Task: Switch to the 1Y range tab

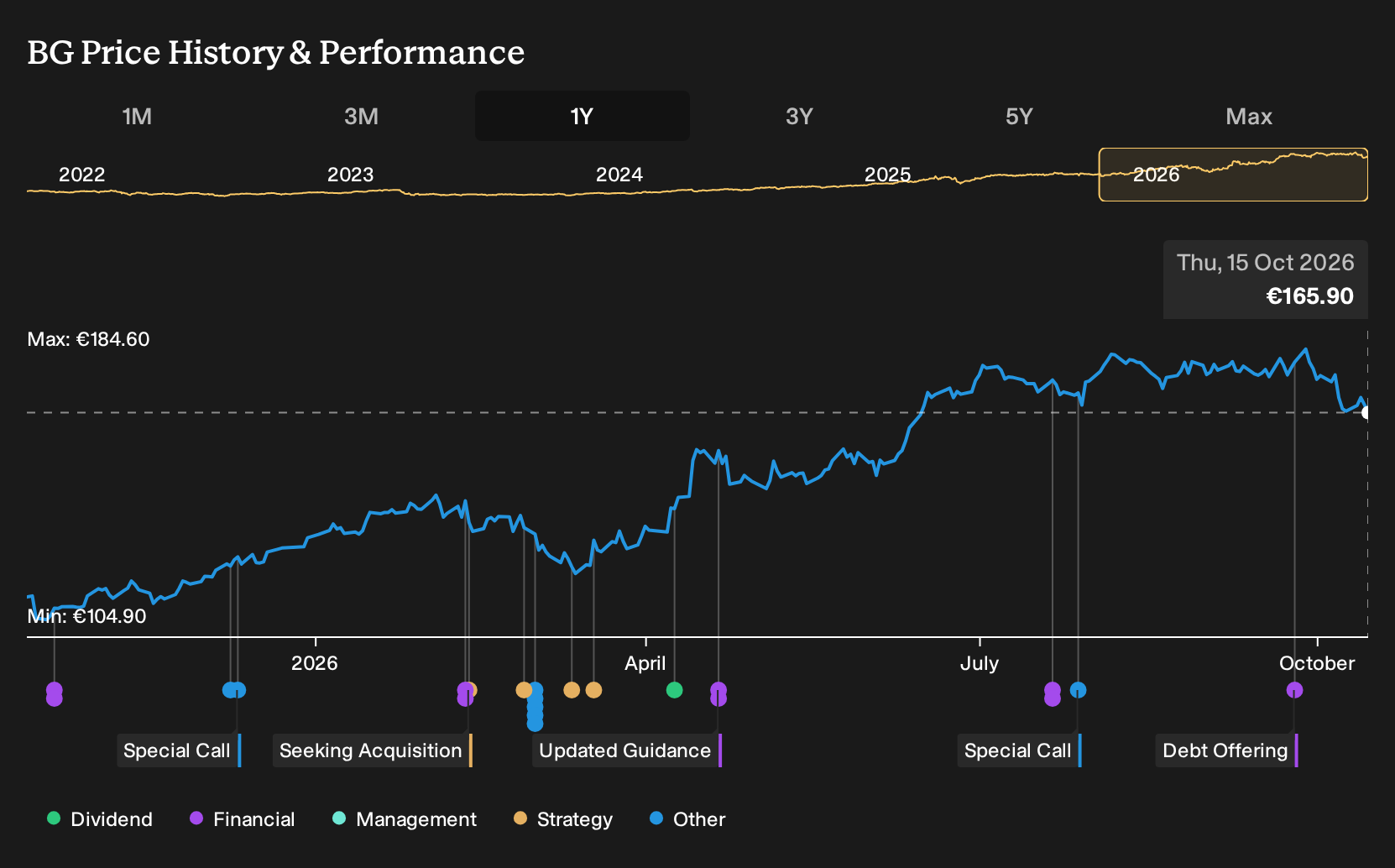Action: (582, 116)
